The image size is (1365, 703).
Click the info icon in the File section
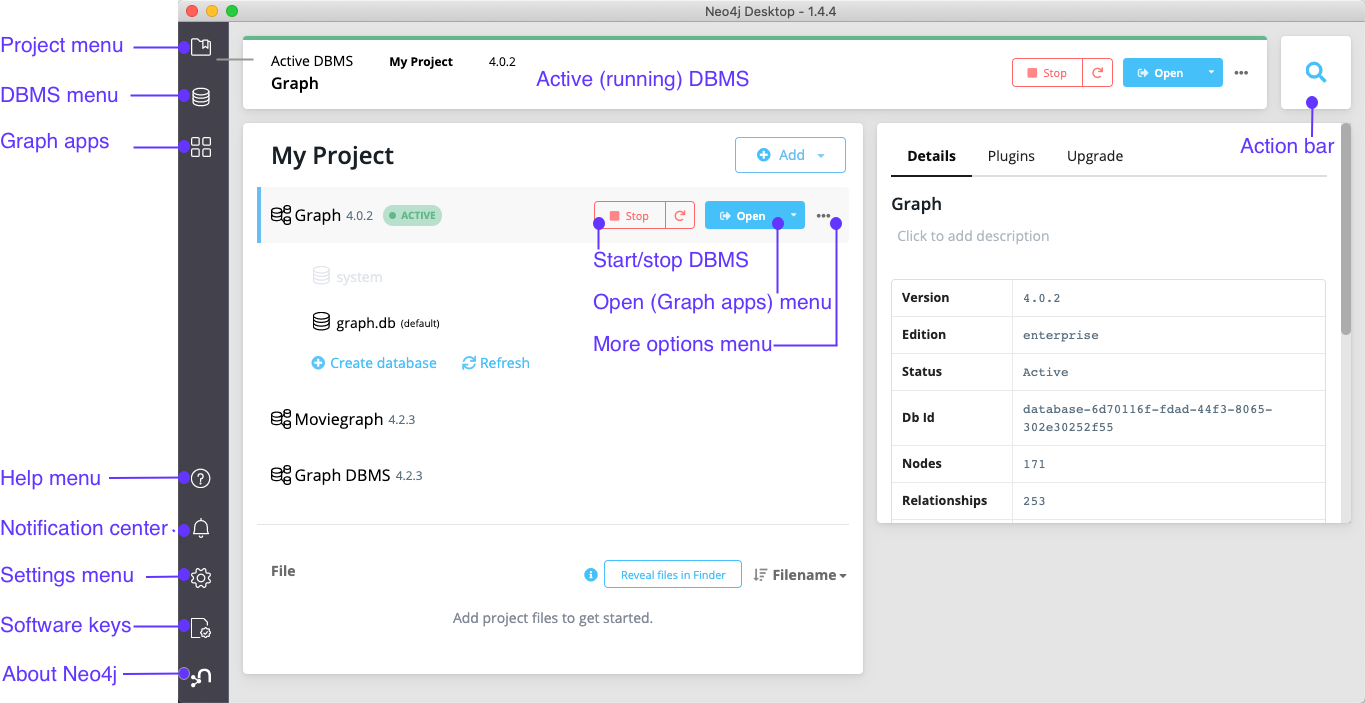(x=591, y=575)
